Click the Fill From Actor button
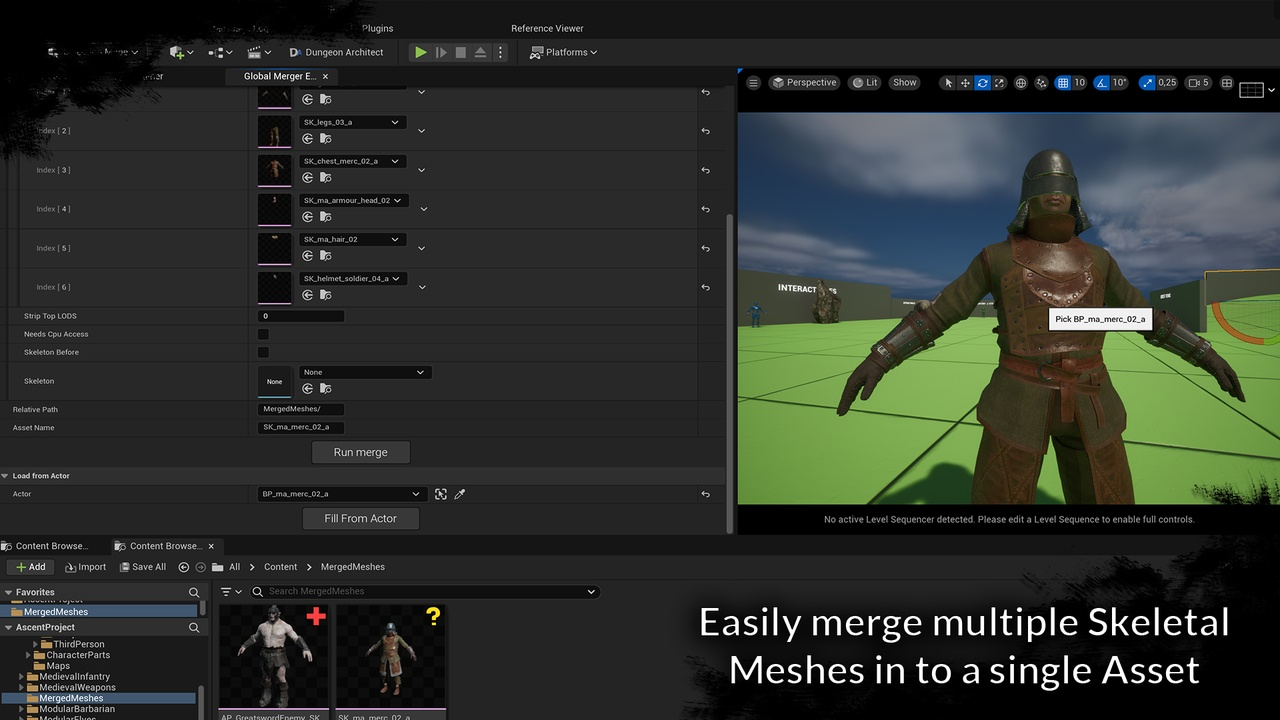Screen dimensions: 1280x720 (360, 518)
